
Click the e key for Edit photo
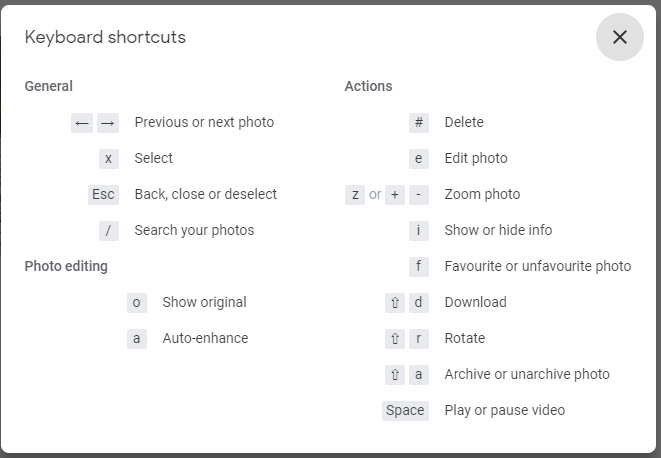pos(419,159)
